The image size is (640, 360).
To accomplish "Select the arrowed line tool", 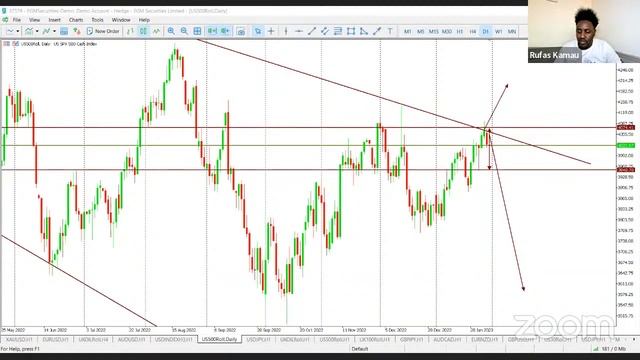I will [377, 31].
